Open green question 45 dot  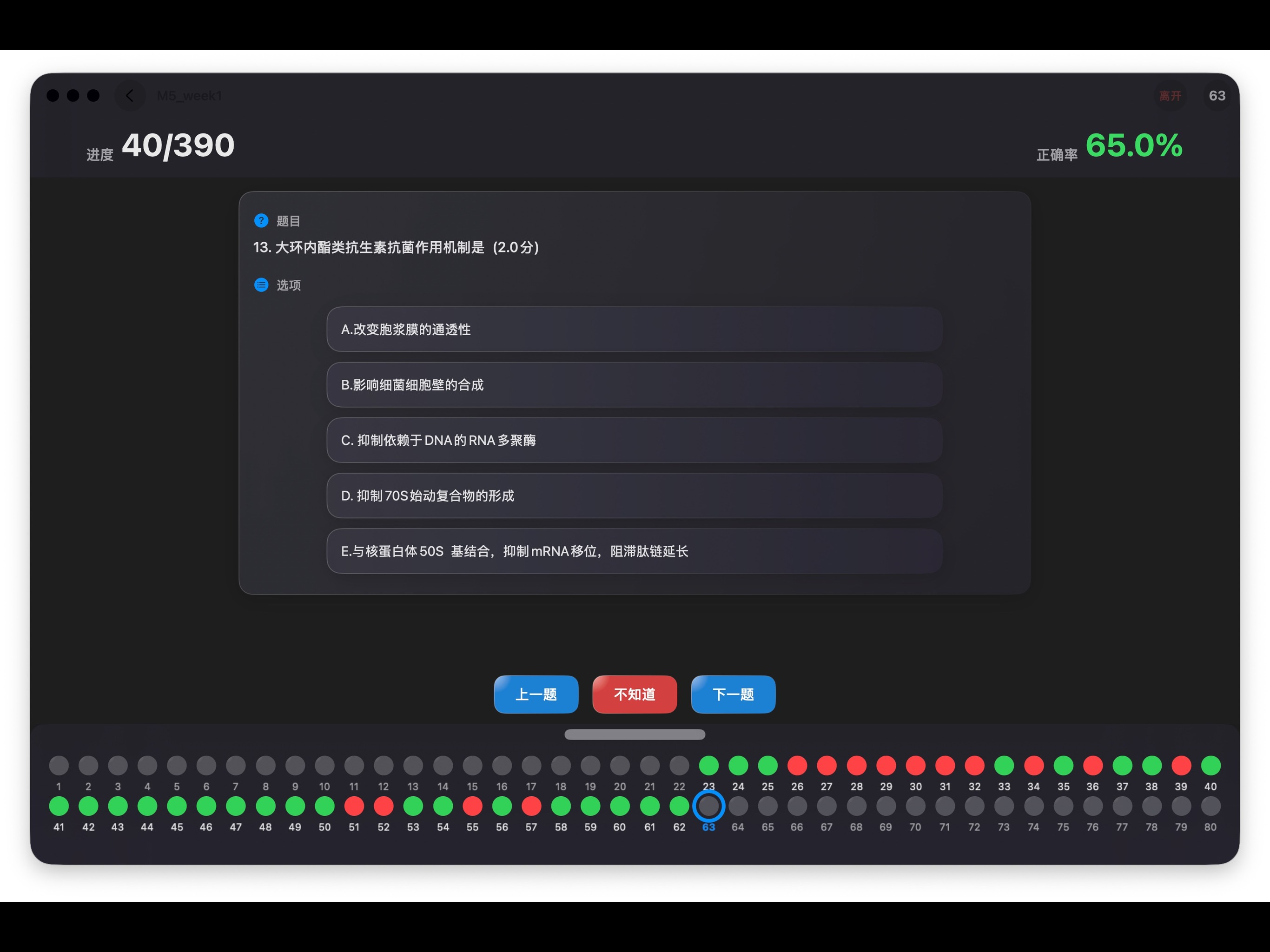(x=177, y=806)
